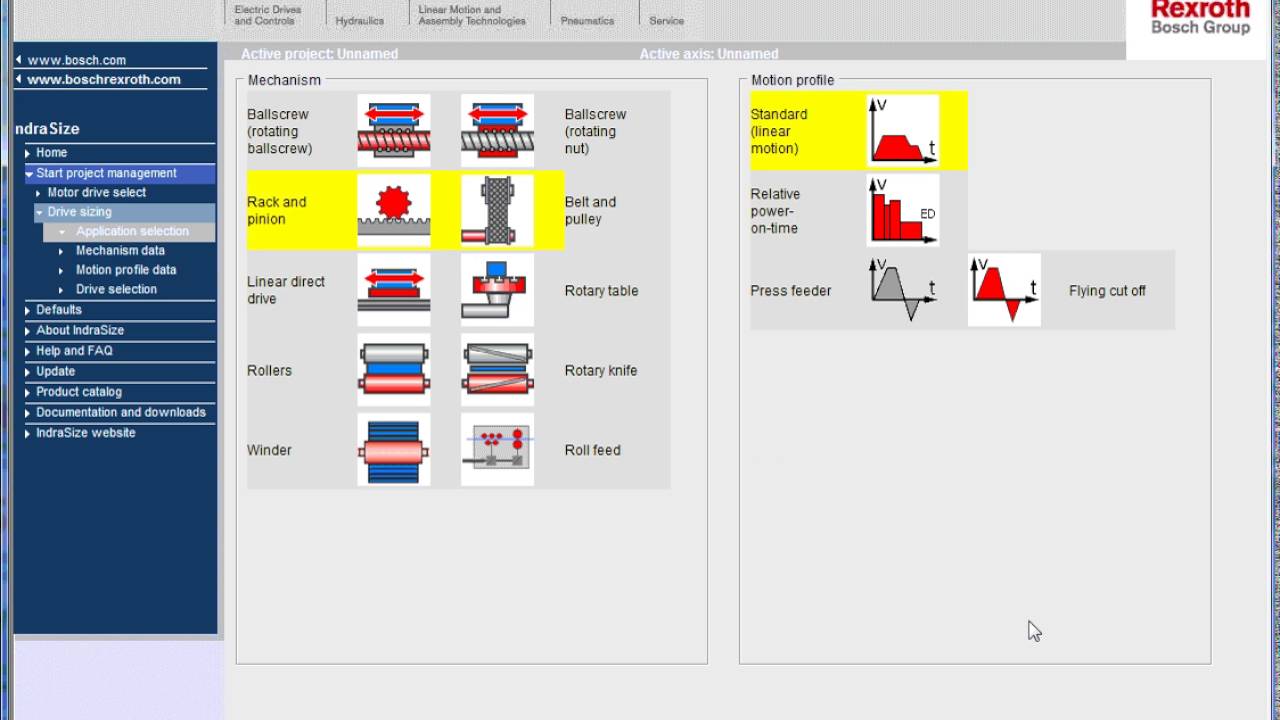1280x720 pixels.
Task: Click the Rexroth Bosch Group logo
Action: (x=1200, y=18)
